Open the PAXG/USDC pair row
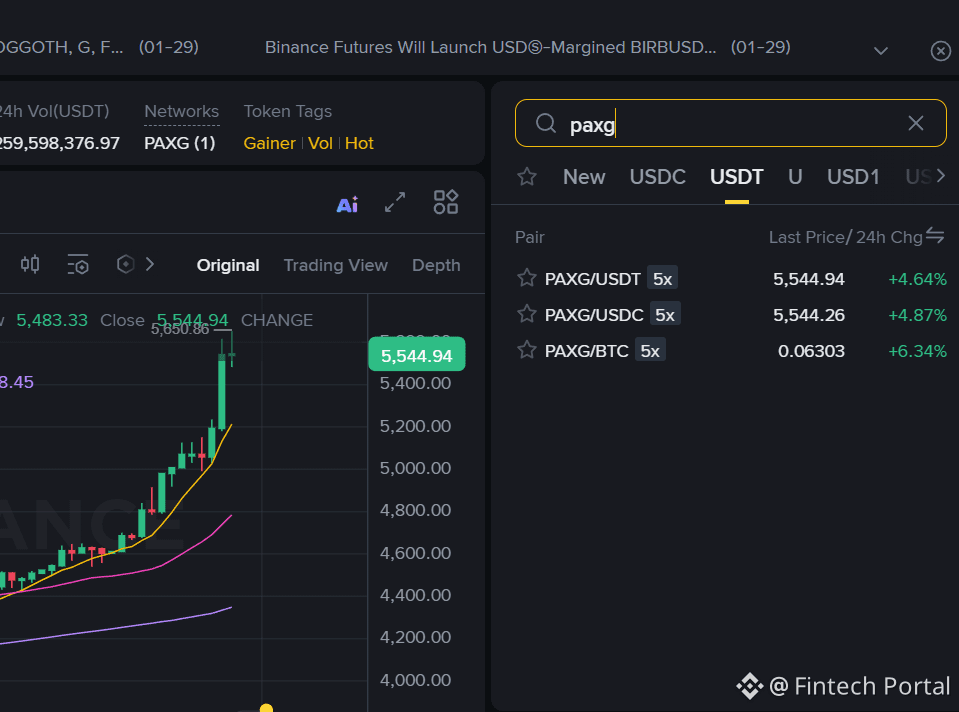 [731, 315]
